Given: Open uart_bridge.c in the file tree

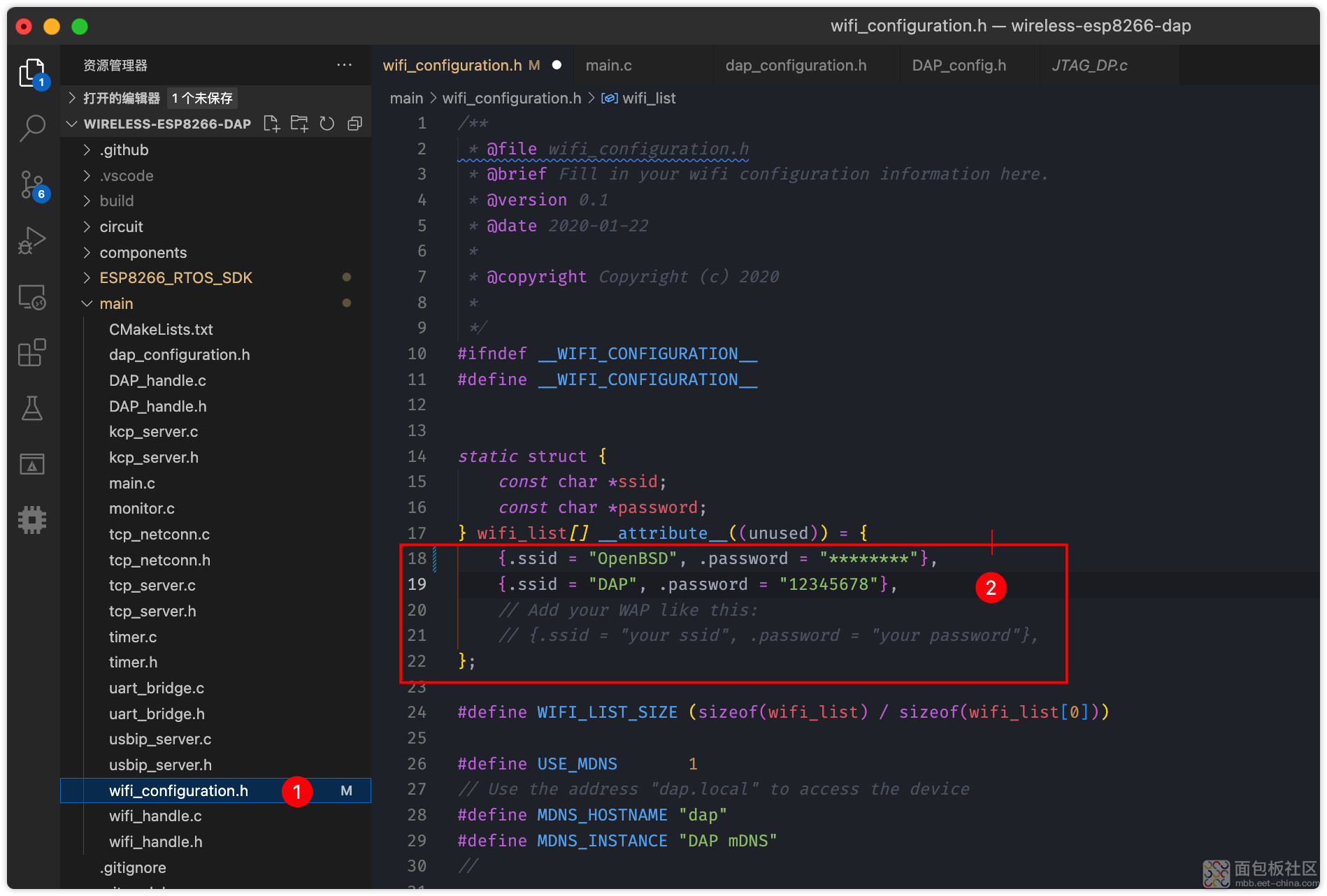Looking at the screenshot, I should click(157, 688).
